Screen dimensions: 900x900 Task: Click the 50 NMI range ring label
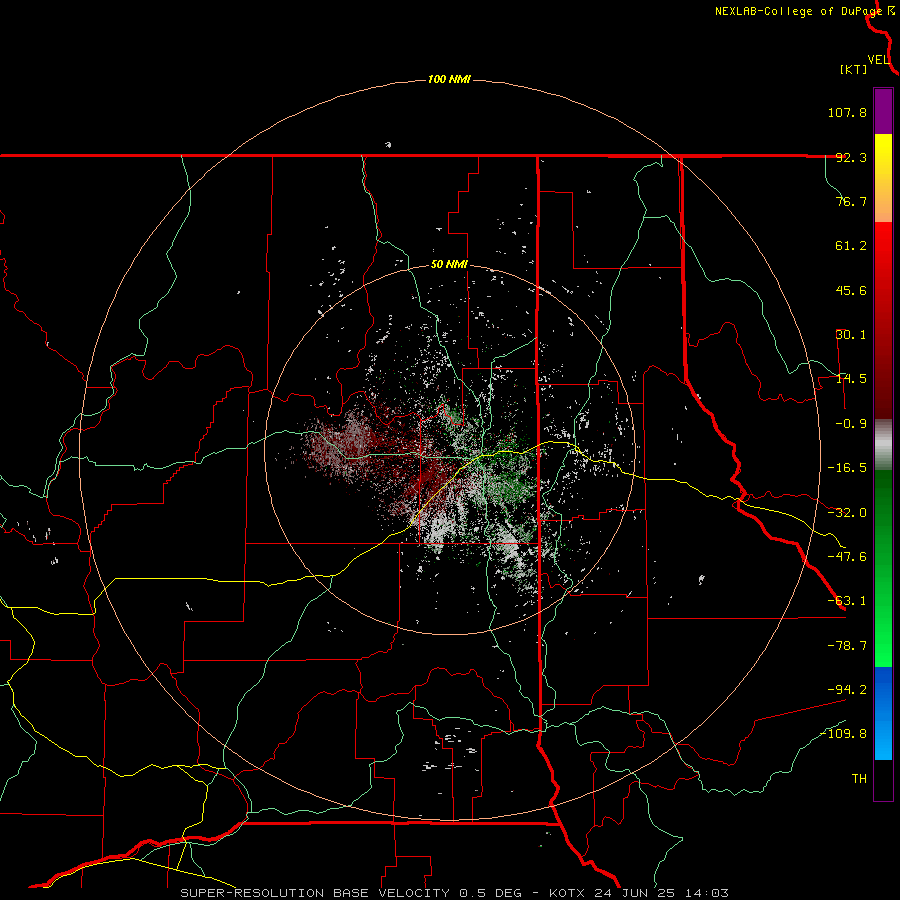(x=449, y=265)
